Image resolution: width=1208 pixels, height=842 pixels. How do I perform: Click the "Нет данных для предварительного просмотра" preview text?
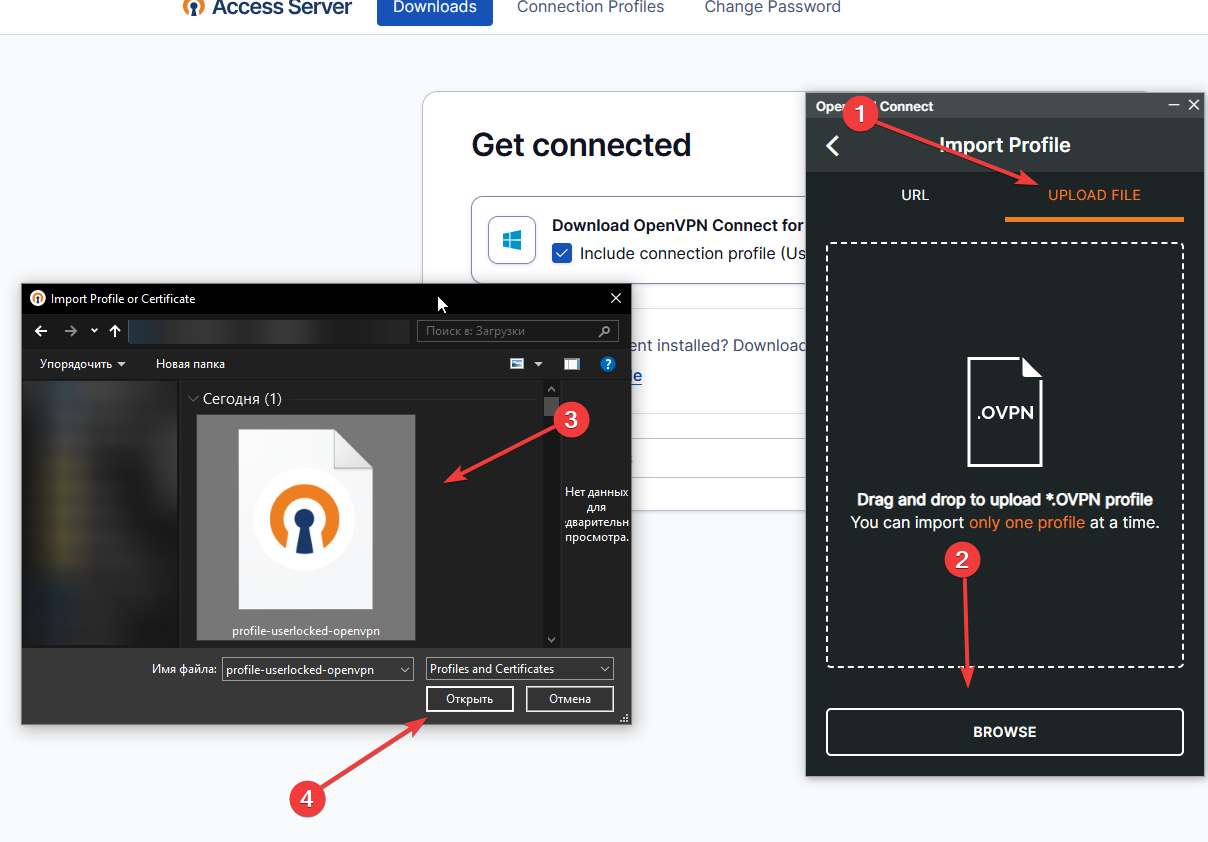tap(597, 514)
